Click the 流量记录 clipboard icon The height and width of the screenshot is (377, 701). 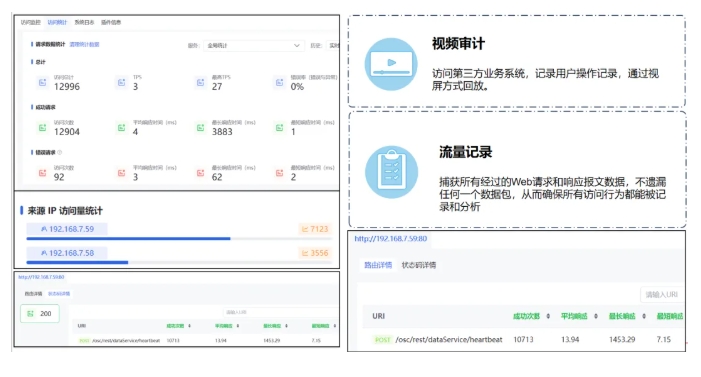(392, 172)
